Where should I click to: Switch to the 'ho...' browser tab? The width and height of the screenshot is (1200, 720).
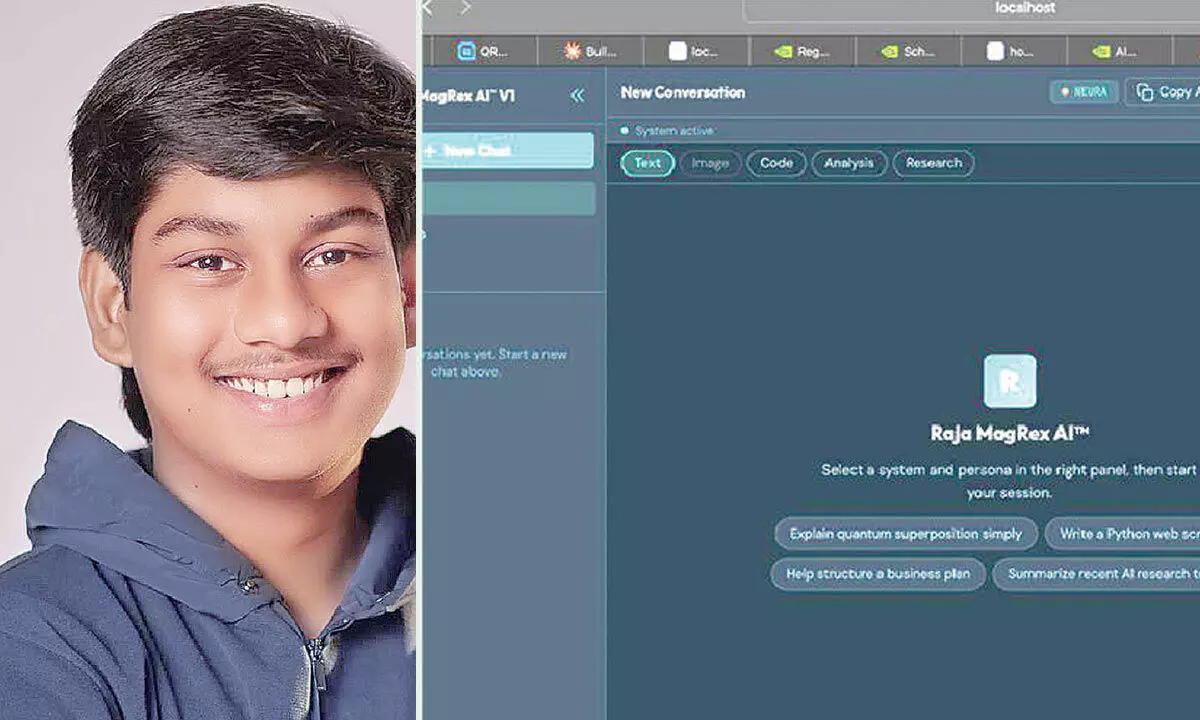pyautogui.click(x=1012, y=51)
